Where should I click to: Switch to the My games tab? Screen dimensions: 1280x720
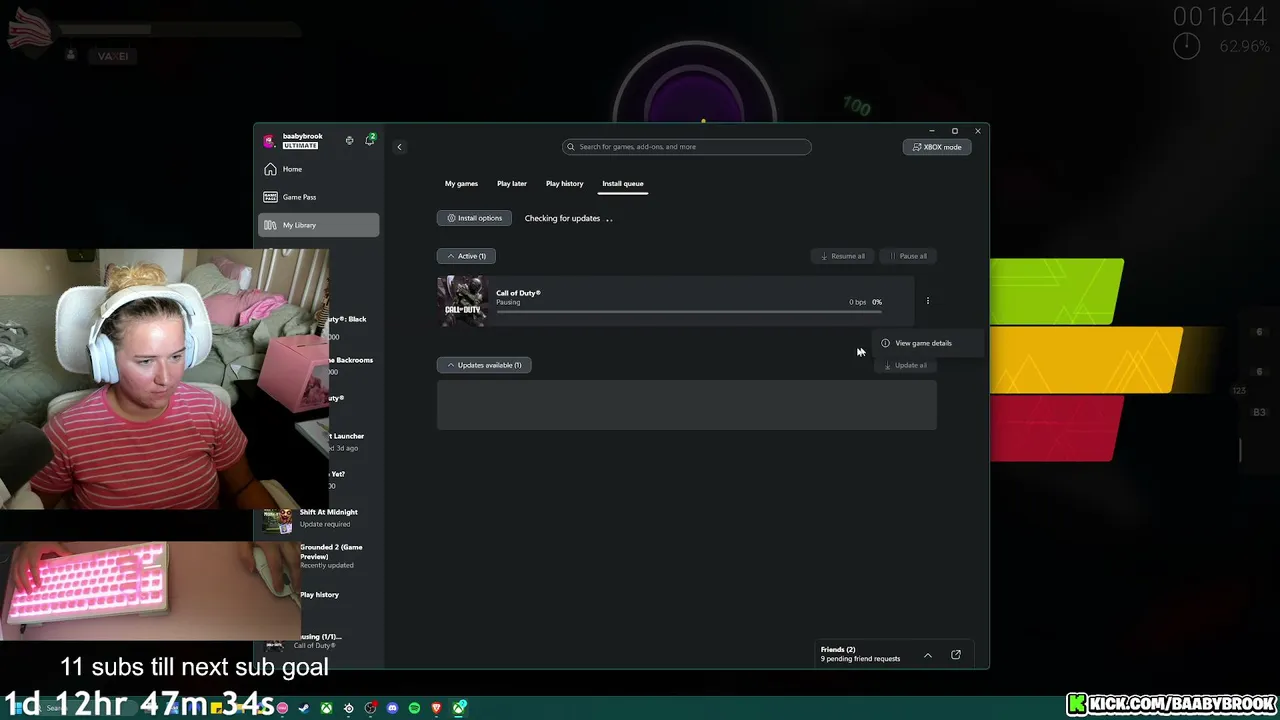click(461, 184)
